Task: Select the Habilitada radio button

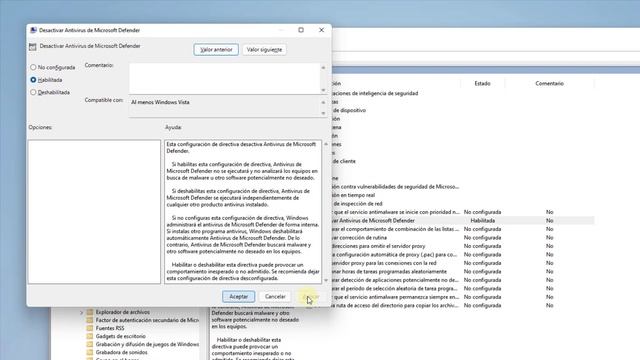Action: [33, 80]
